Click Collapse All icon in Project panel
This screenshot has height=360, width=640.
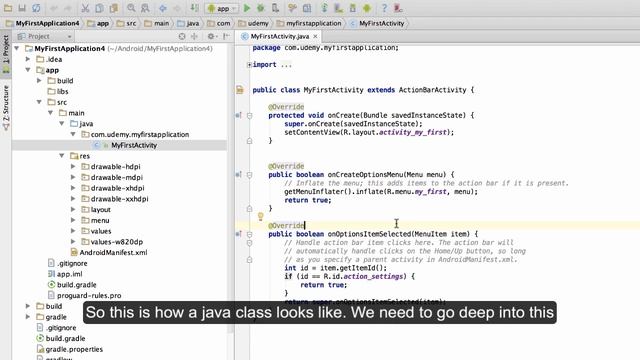(194, 36)
